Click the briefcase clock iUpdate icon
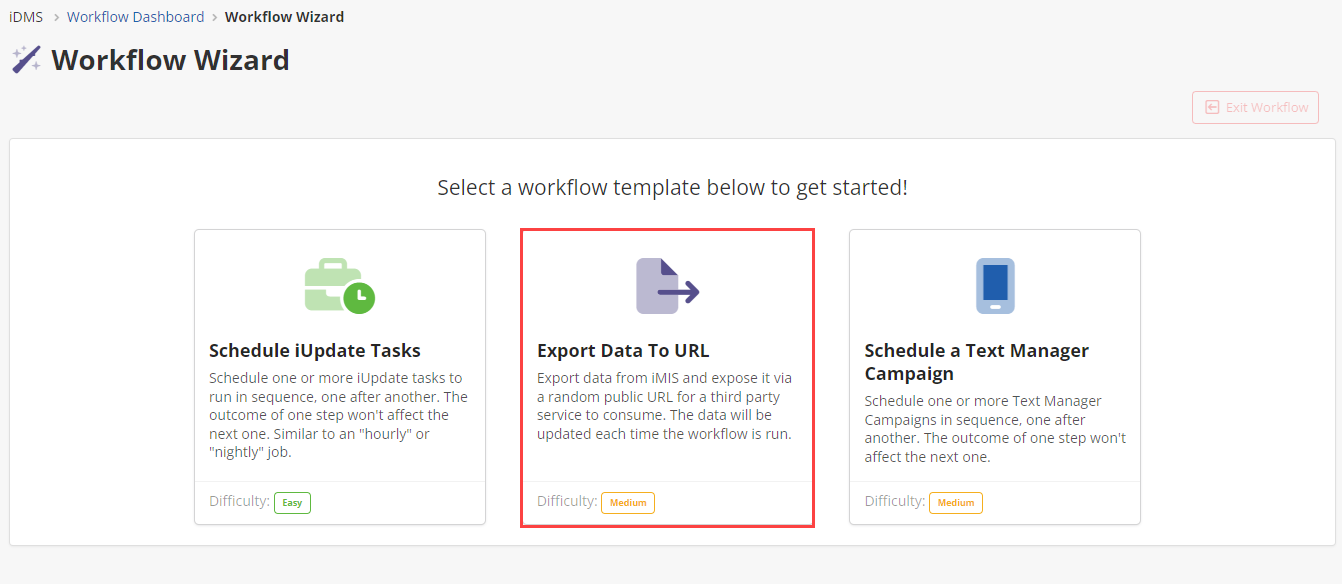 pyautogui.click(x=339, y=286)
